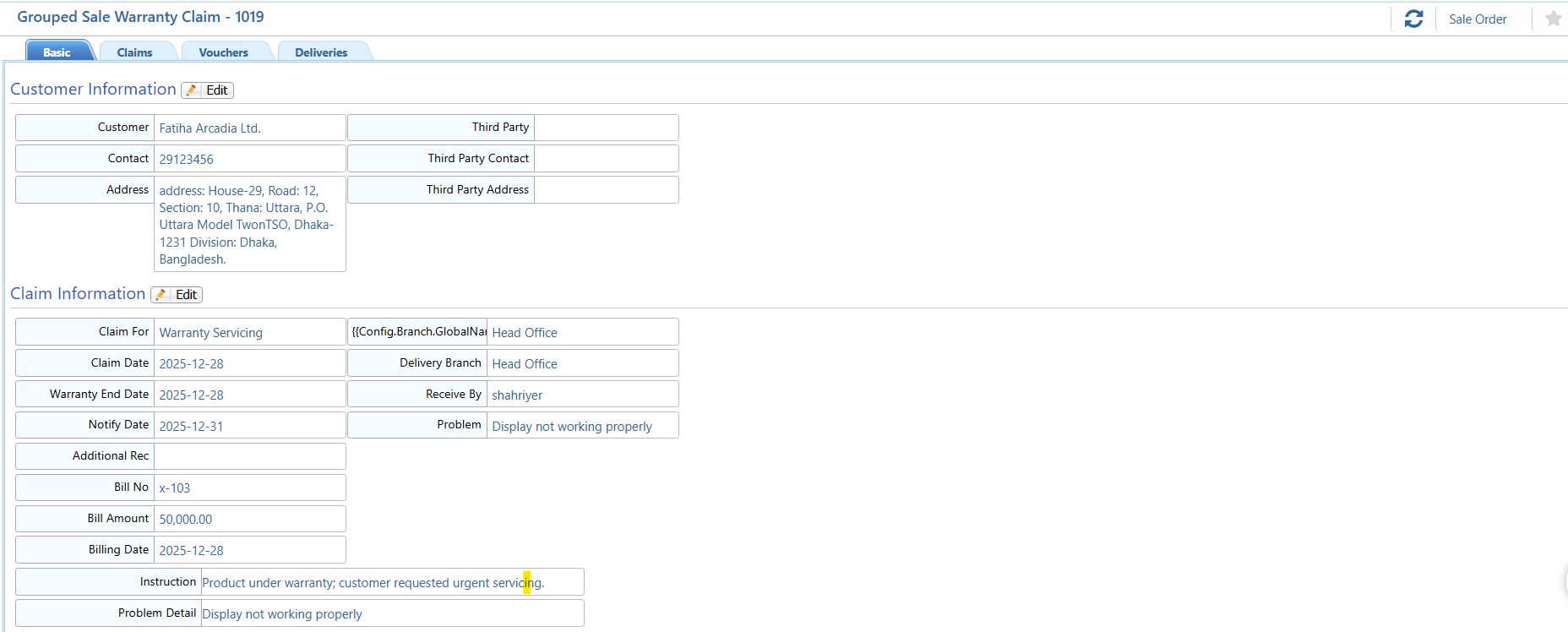Viewport: 1568px width, 632px height.
Task: Click the customer name Fatiha Arcadia Ltd.
Action: tap(210, 128)
